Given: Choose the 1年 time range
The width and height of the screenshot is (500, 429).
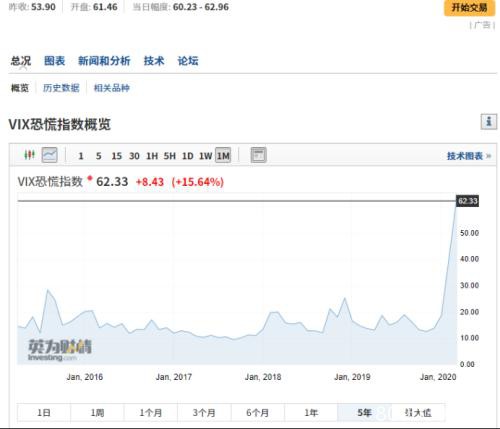Looking at the screenshot, I should (x=311, y=413).
